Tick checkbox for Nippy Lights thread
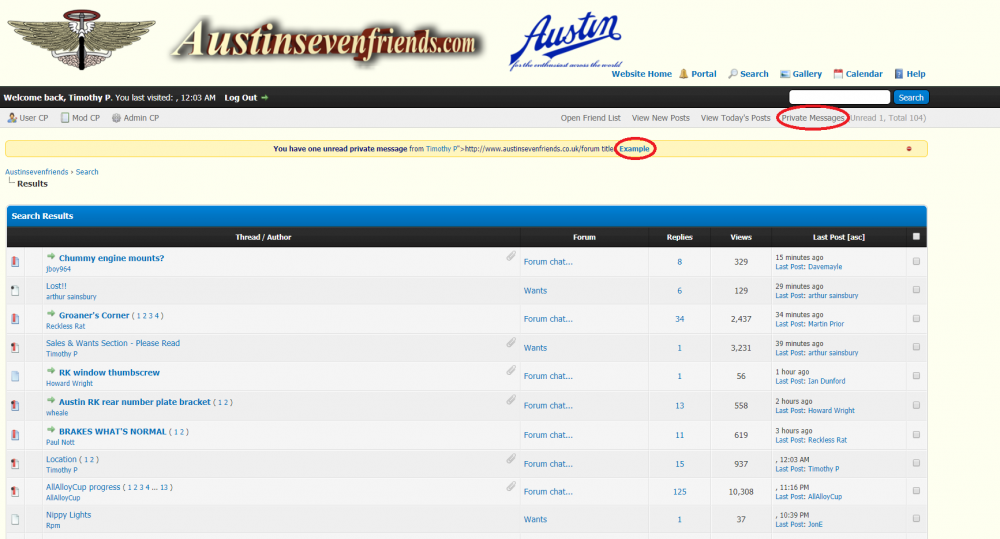 click(916, 519)
